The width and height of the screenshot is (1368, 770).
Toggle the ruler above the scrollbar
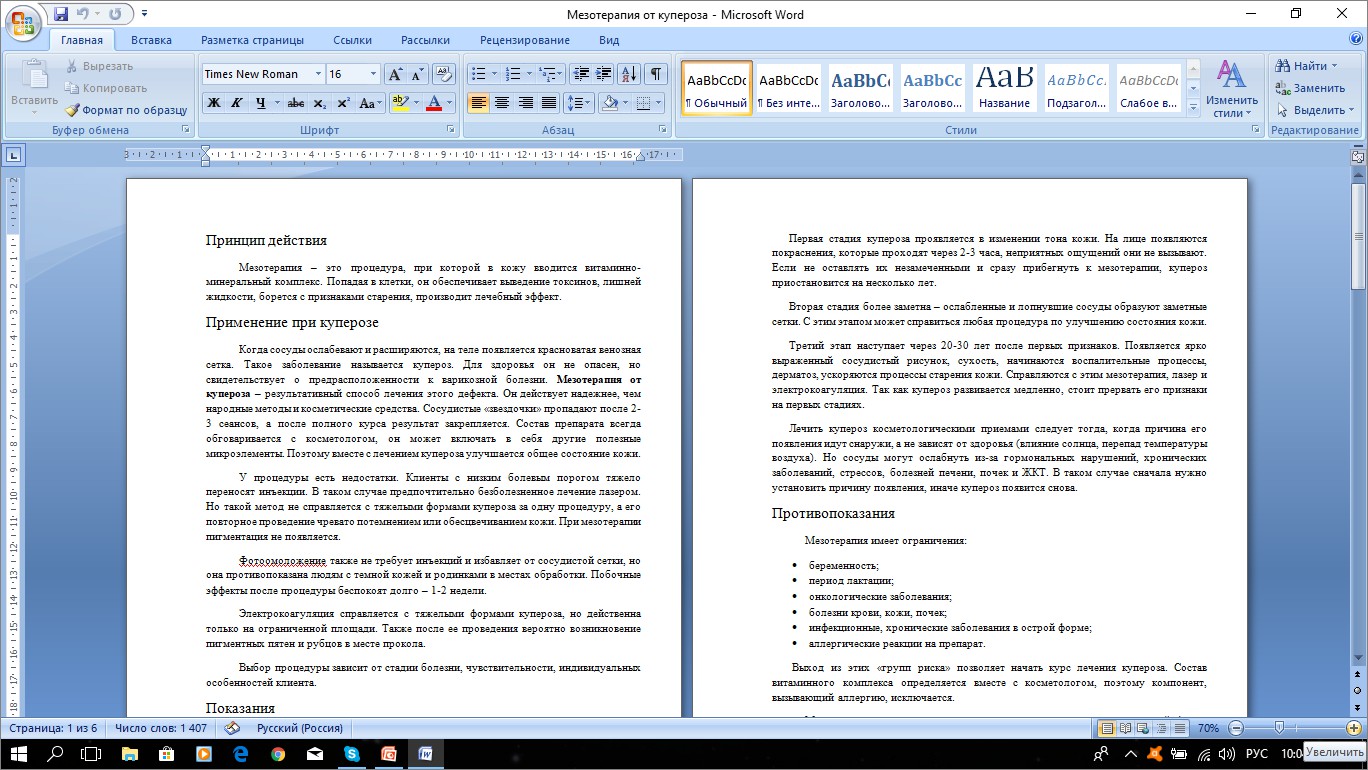(x=1358, y=156)
